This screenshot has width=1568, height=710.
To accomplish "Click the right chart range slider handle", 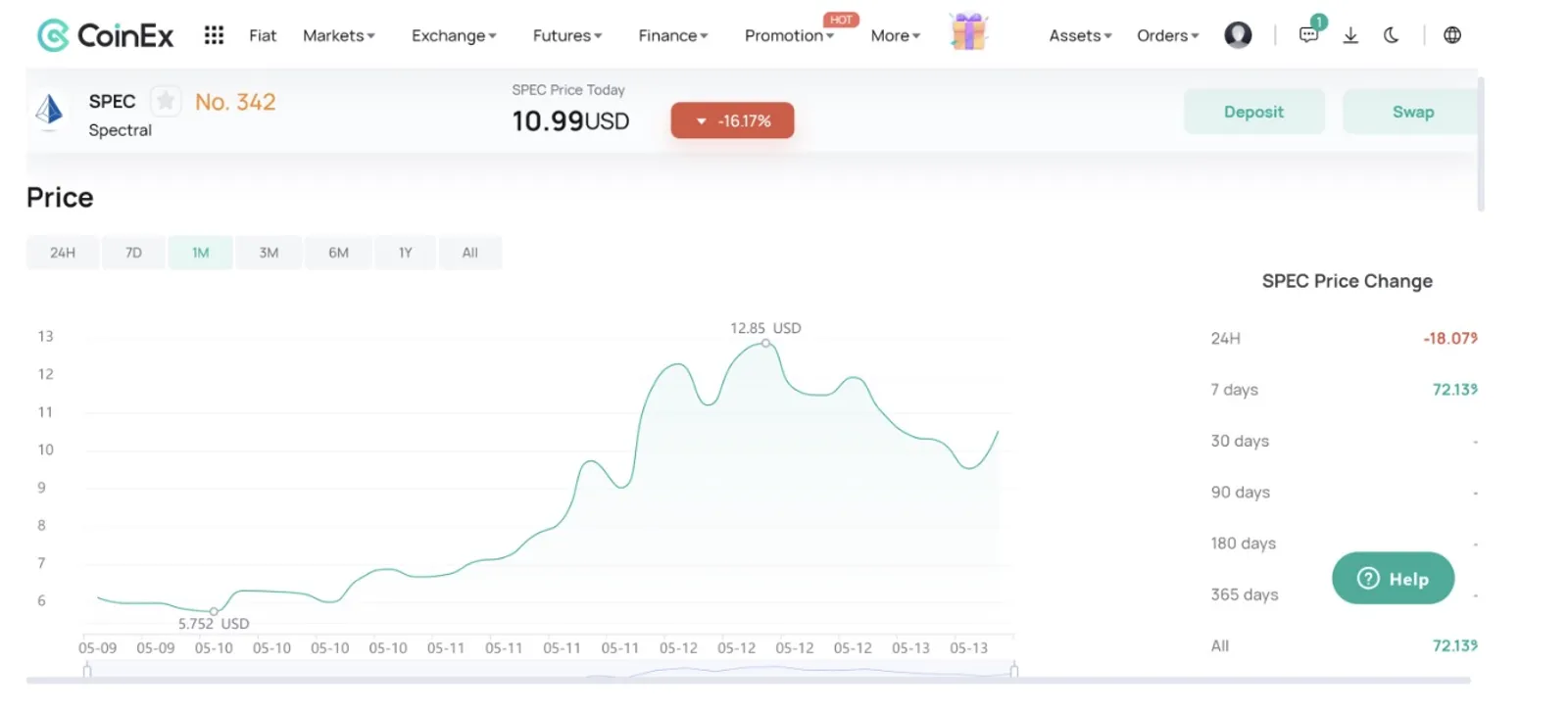I will pos(1014,670).
